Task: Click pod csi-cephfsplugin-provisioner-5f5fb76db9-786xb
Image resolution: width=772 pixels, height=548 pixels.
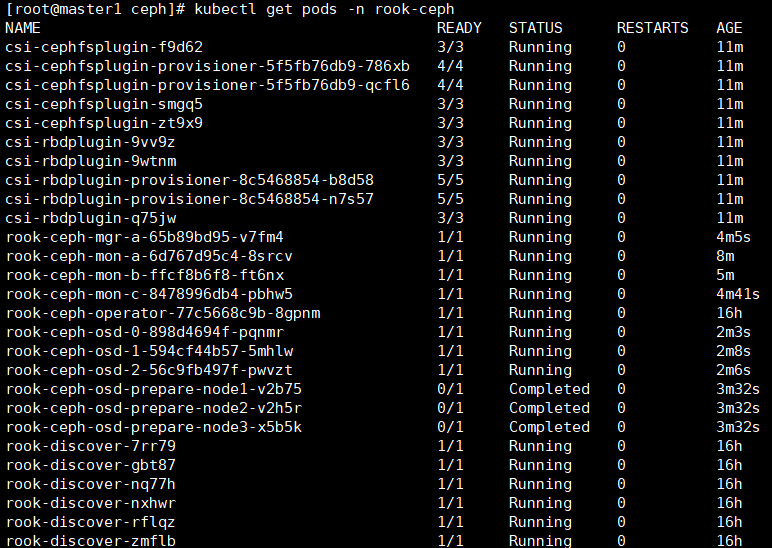Action: [x=207, y=66]
